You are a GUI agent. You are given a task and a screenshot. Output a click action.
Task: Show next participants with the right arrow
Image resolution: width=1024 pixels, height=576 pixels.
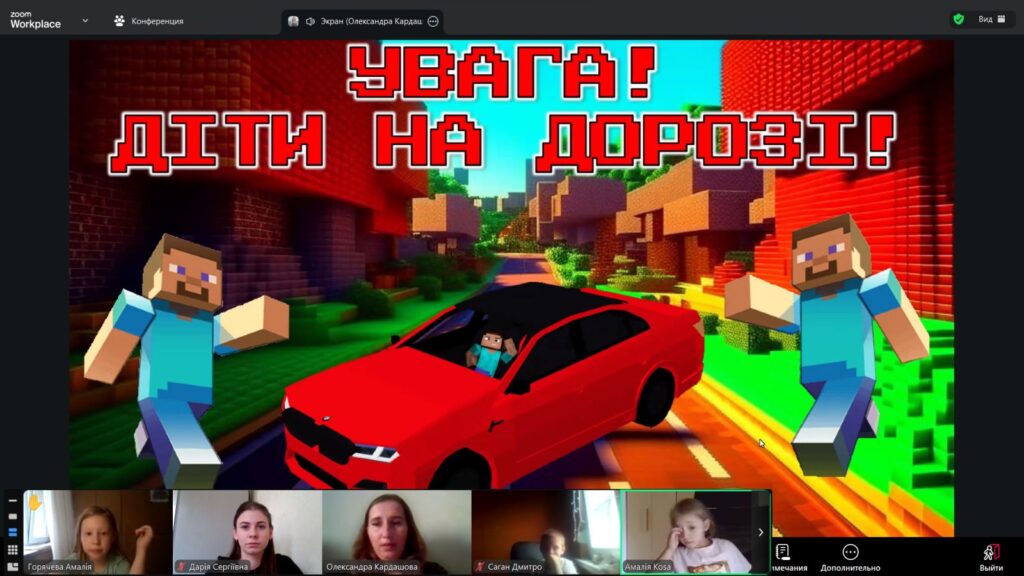pos(761,532)
